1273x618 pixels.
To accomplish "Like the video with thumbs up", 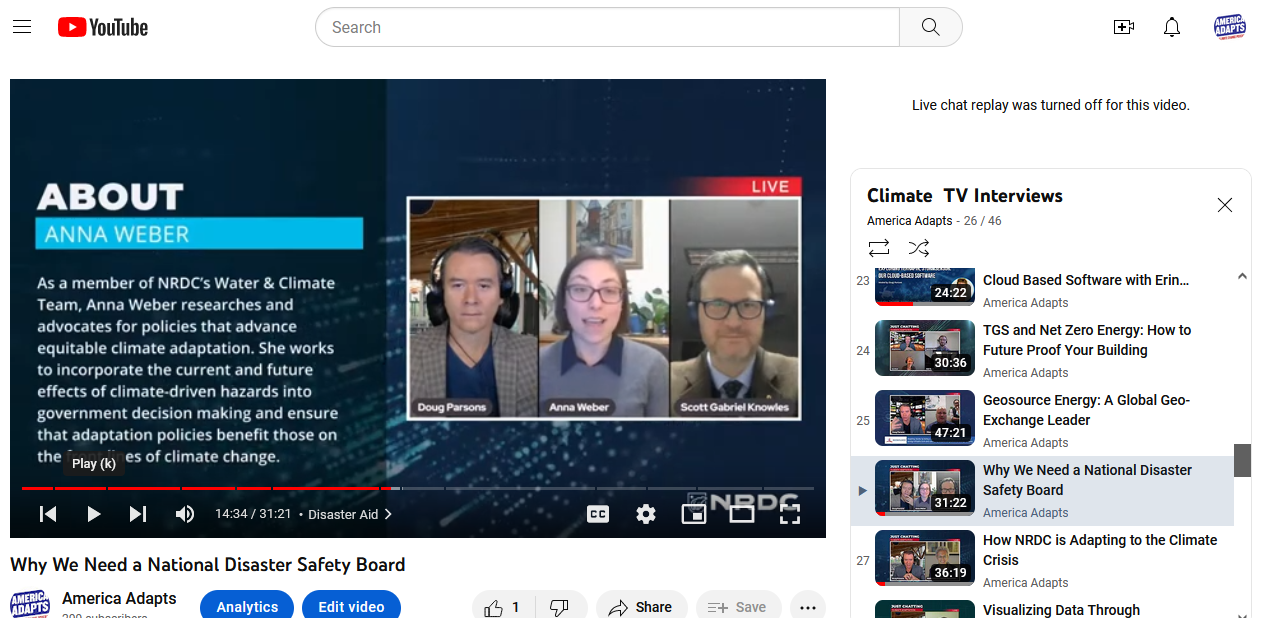I will [x=503, y=607].
